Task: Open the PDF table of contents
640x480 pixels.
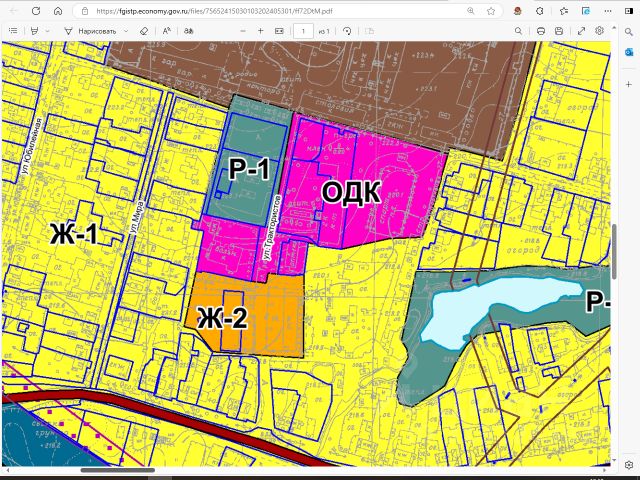Action: [13, 31]
